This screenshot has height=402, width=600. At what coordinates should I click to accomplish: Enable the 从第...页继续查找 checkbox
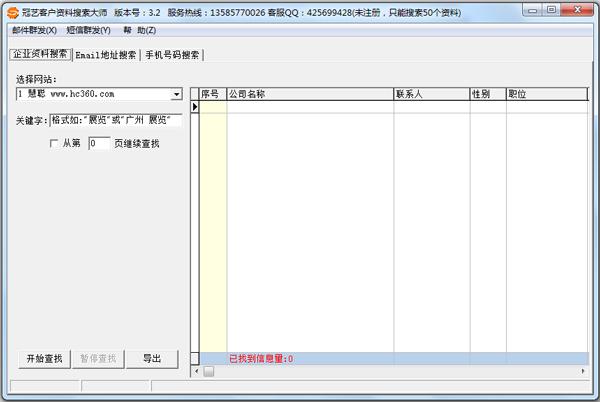(55, 144)
